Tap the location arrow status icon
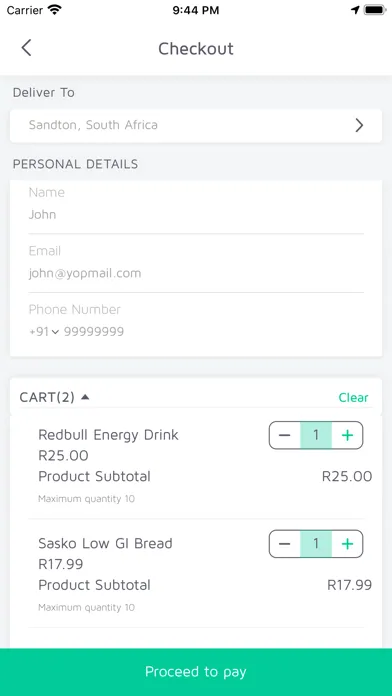 355,10
